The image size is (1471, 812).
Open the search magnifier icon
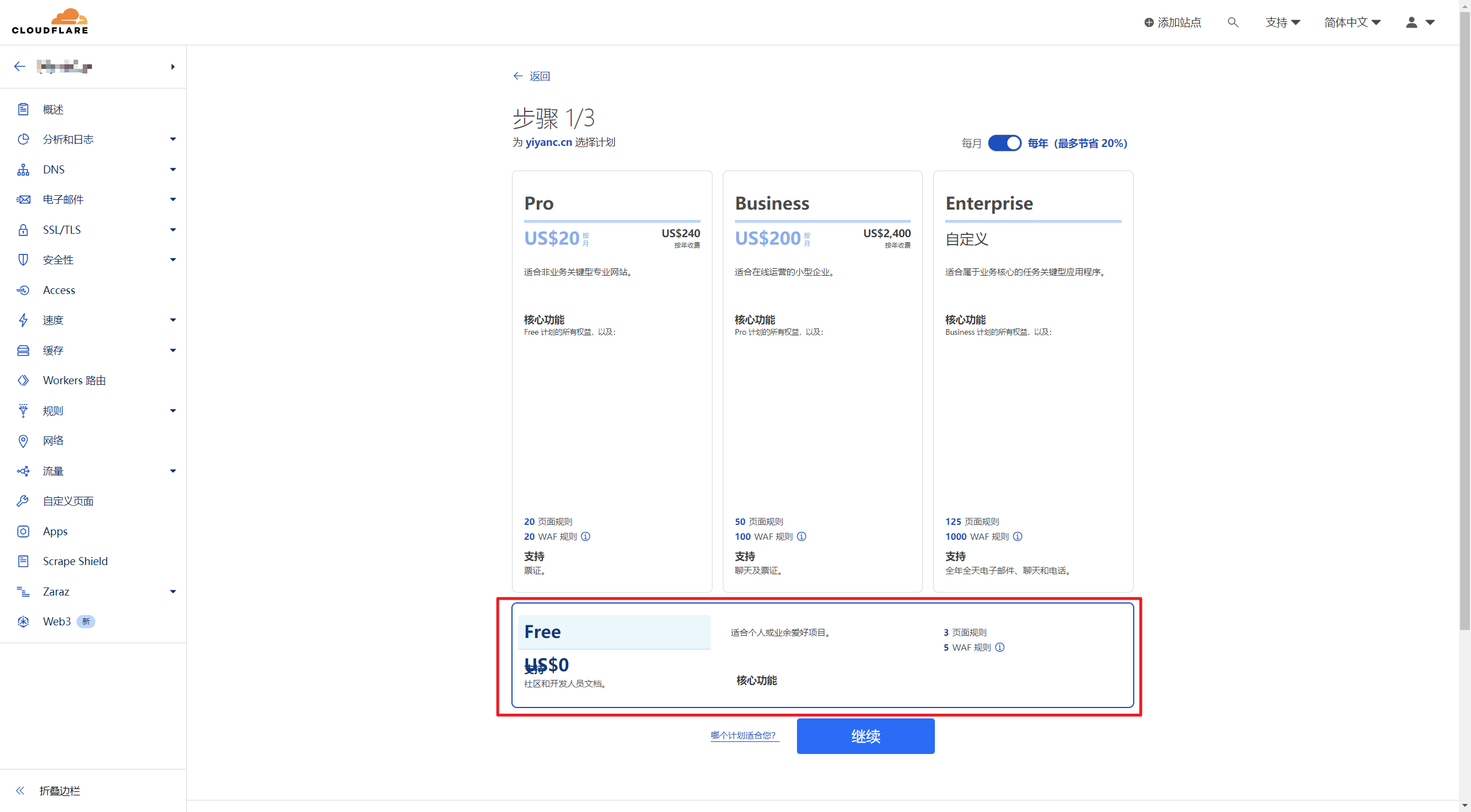pos(1233,22)
